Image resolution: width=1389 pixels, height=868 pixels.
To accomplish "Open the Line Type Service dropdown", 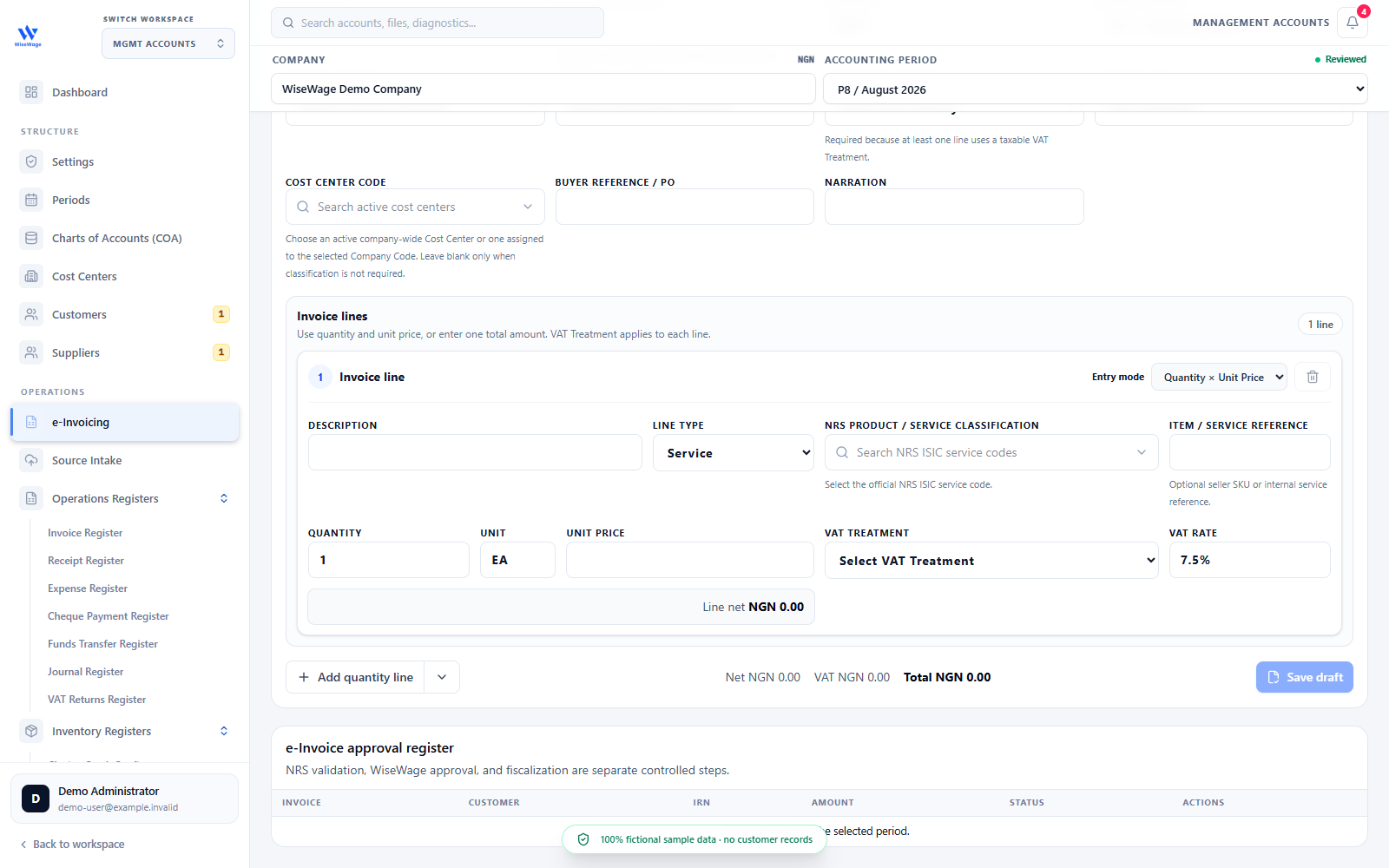I will pyautogui.click(x=734, y=453).
